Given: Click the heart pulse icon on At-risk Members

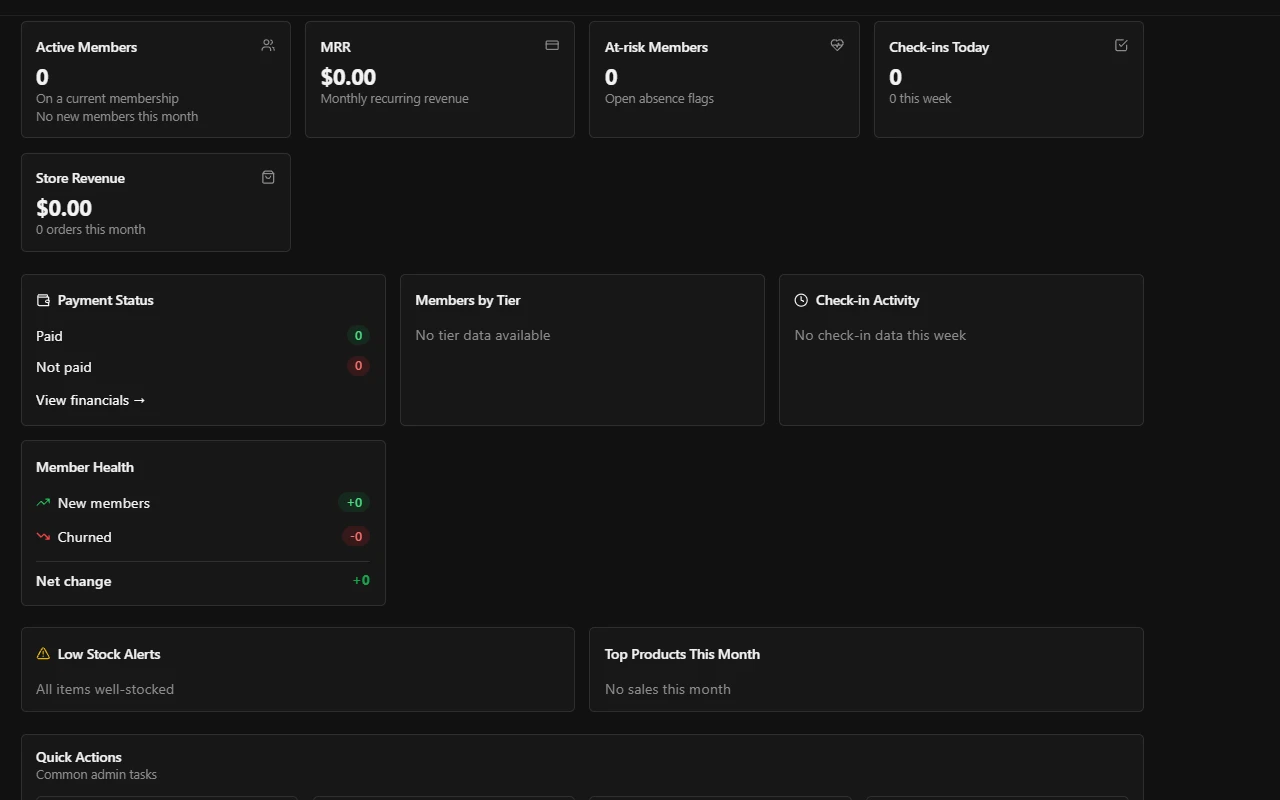Looking at the screenshot, I should pos(837,45).
